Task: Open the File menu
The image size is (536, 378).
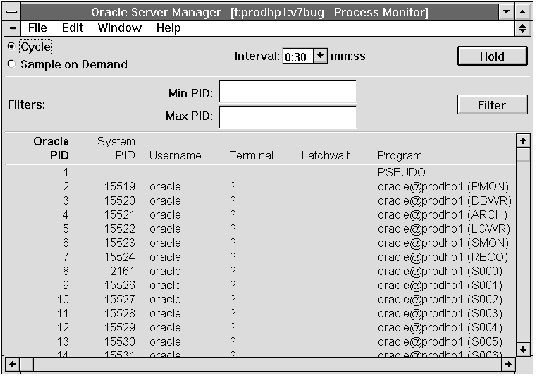Action: pyautogui.click(x=38, y=28)
